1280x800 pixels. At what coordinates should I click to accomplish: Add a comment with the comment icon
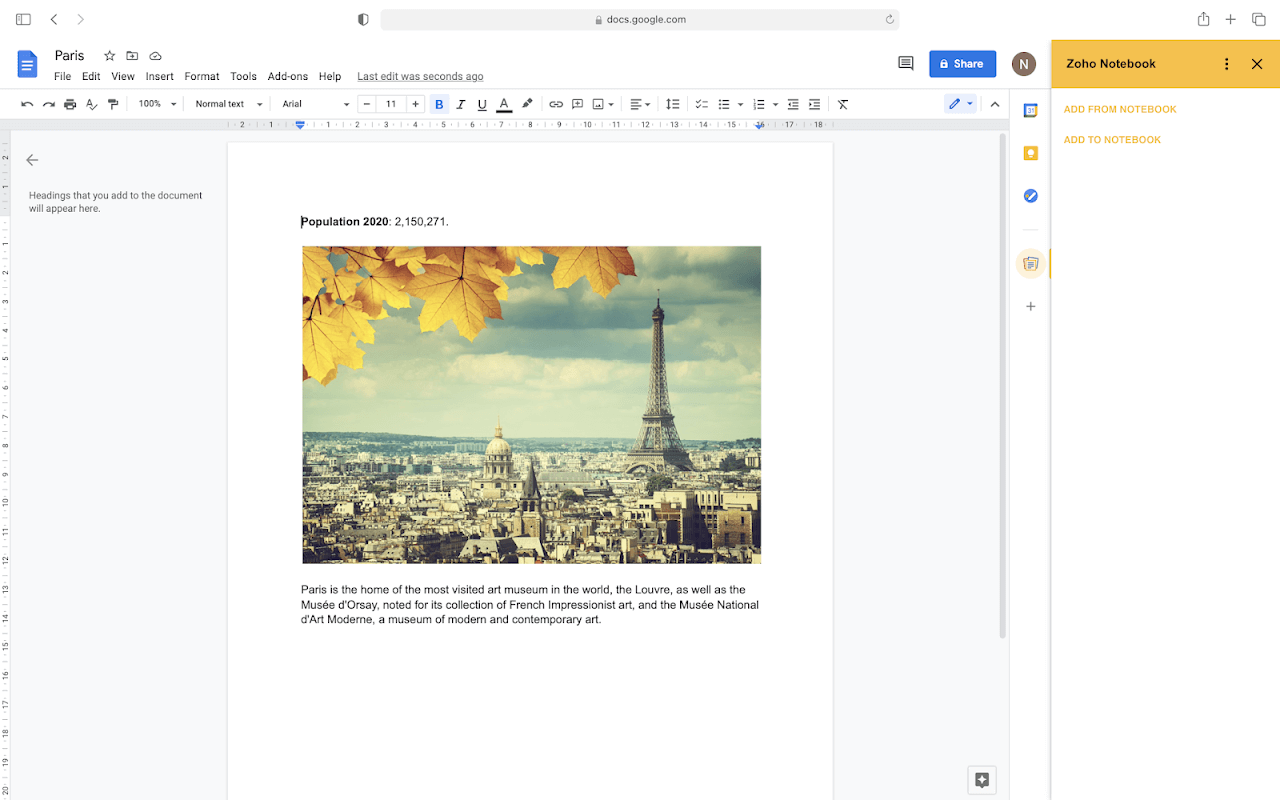(578, 103)
